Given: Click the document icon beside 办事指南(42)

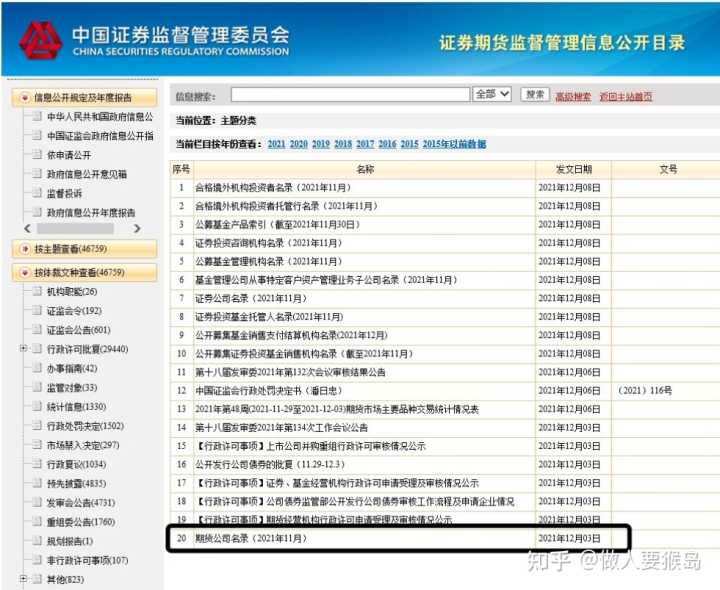Looking at the screenshot, I should 37,368.
